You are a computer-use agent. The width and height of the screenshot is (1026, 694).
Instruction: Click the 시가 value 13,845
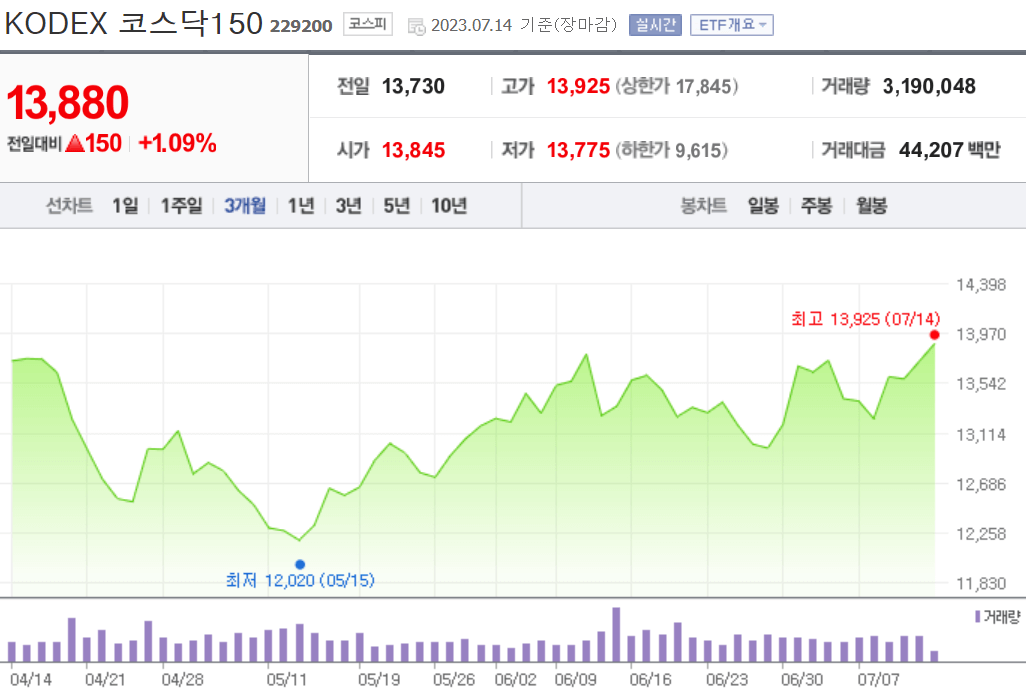point(413,150)
